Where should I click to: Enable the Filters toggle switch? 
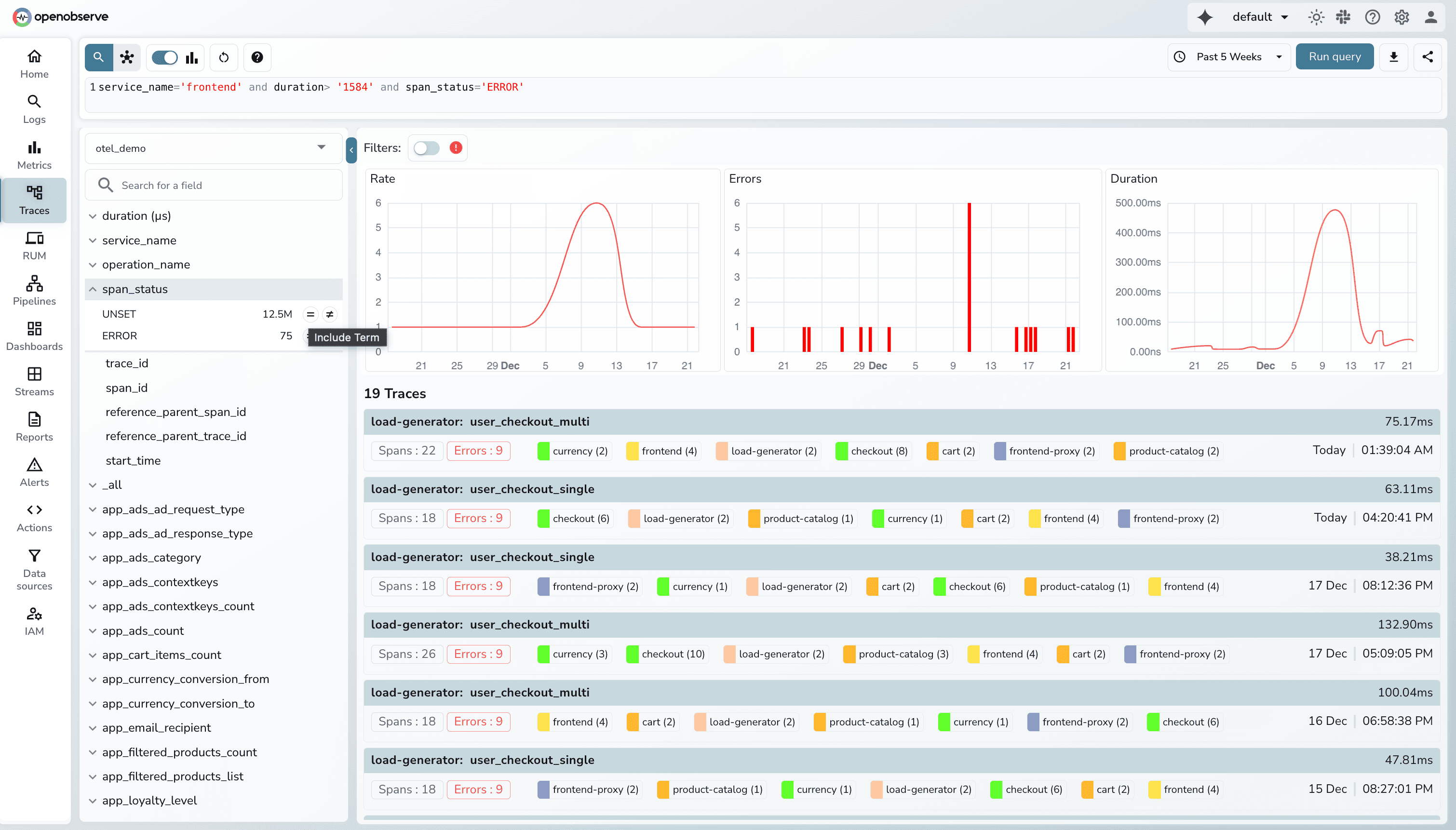point(425,147)
